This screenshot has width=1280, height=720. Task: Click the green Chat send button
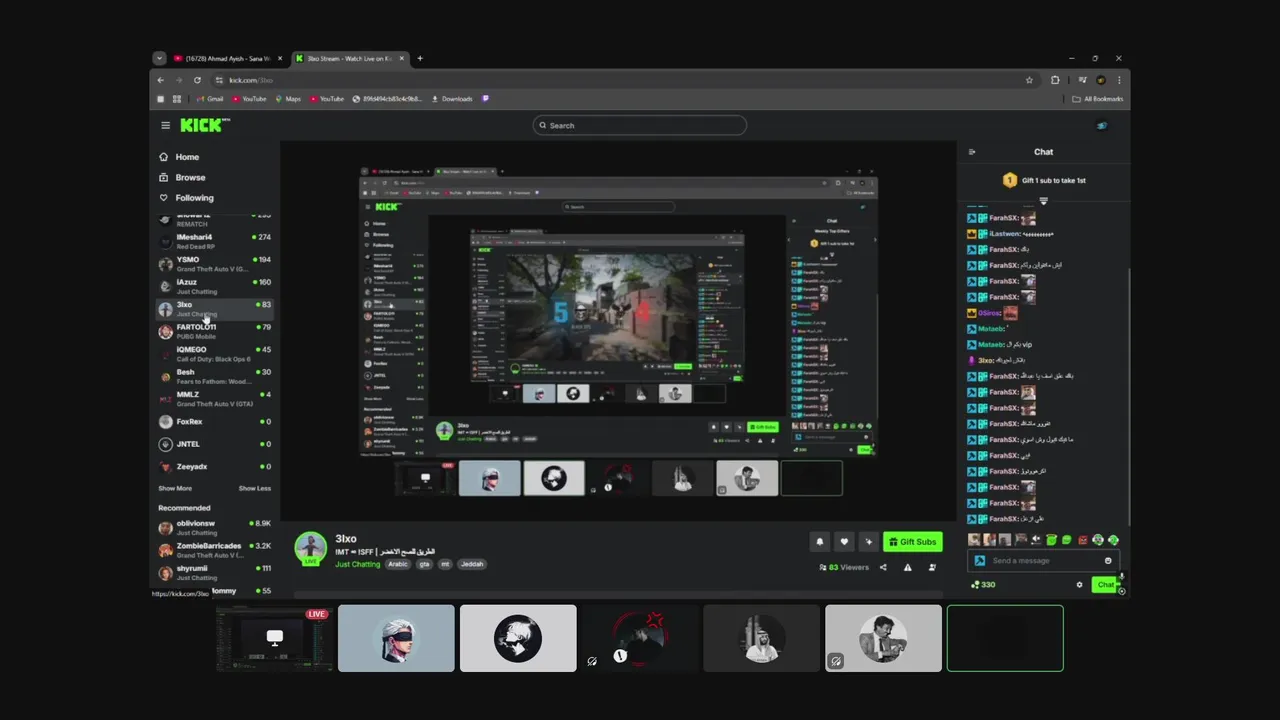1105,585
